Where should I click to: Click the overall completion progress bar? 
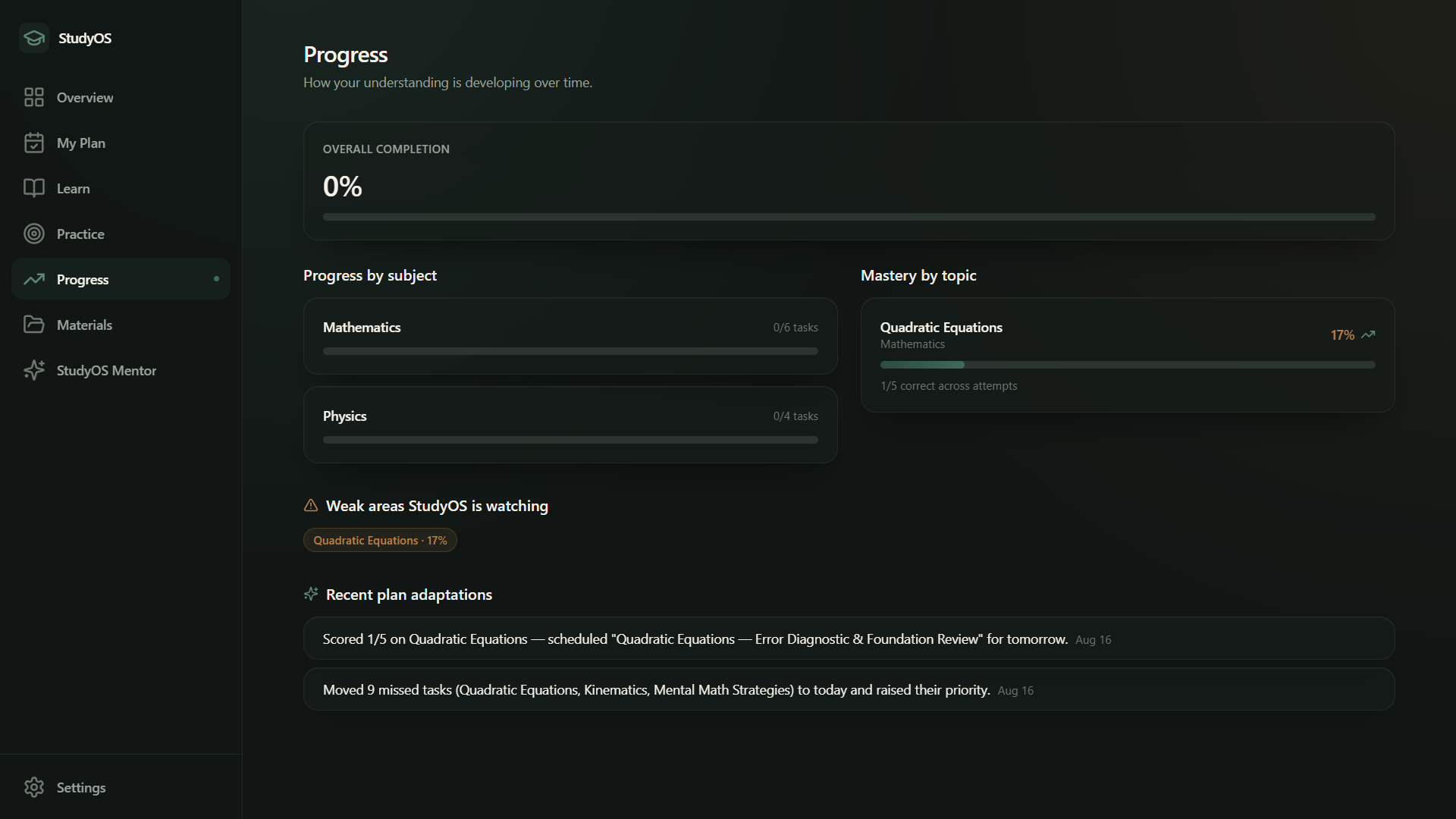[849, 217]
